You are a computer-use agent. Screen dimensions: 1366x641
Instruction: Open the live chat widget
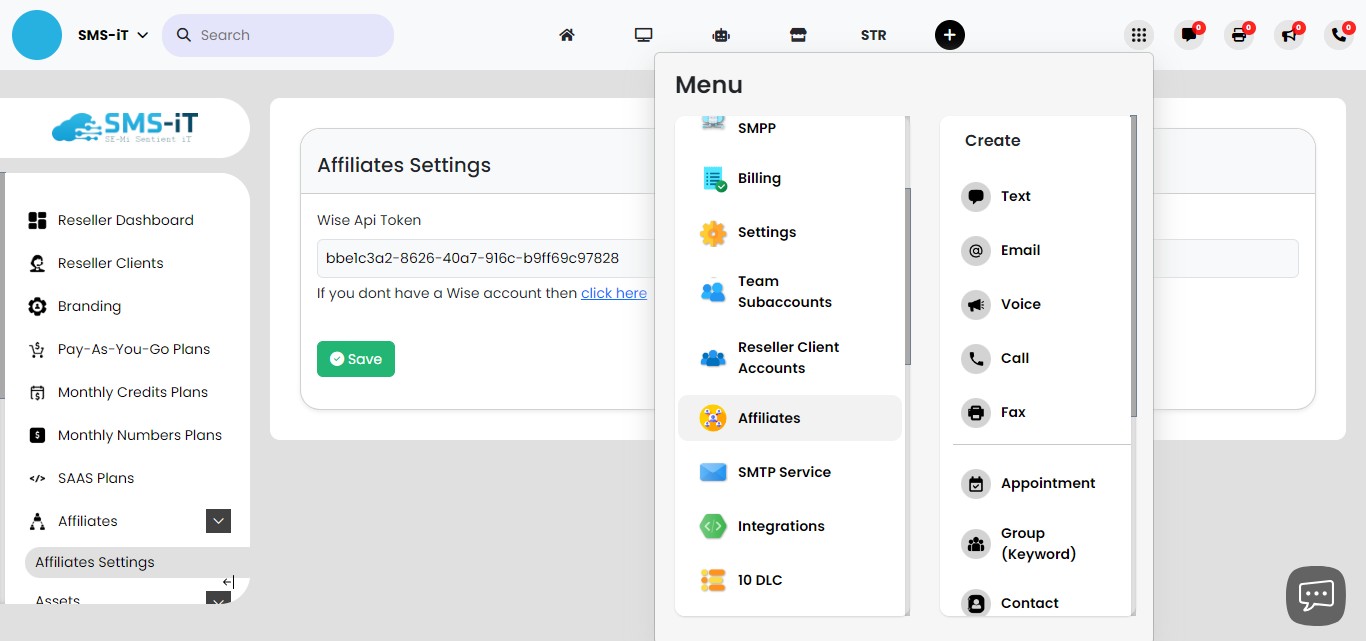1315,595
